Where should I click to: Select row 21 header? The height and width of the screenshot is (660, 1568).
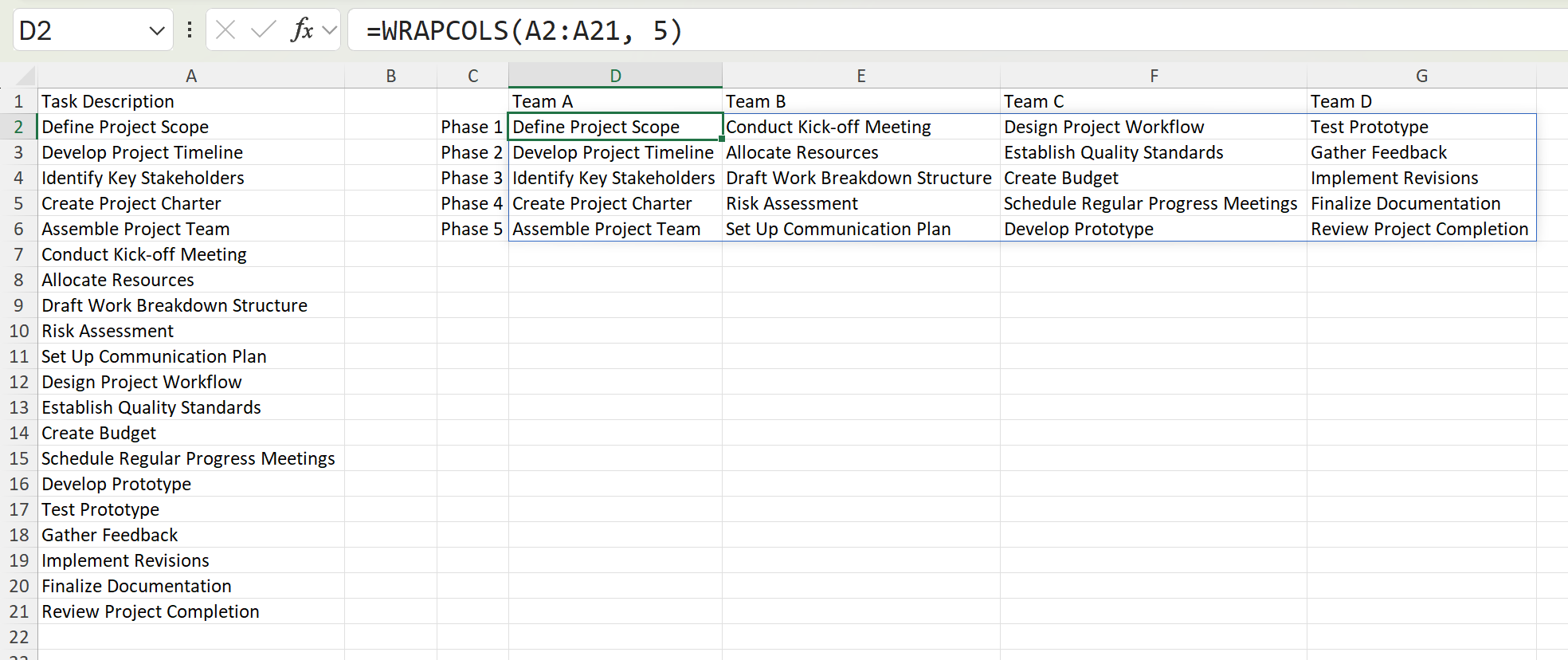19,611
